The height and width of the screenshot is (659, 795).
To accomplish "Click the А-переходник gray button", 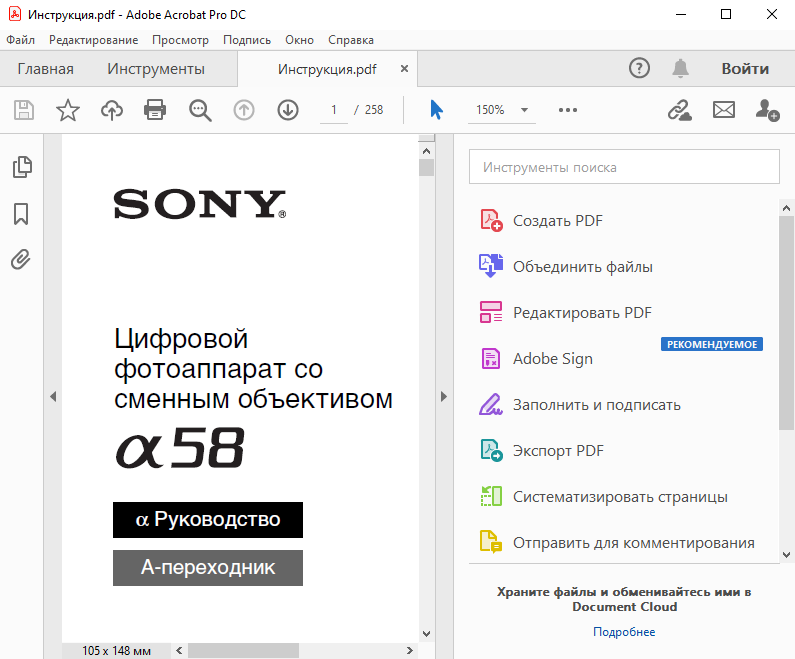I will pos(208,568).
